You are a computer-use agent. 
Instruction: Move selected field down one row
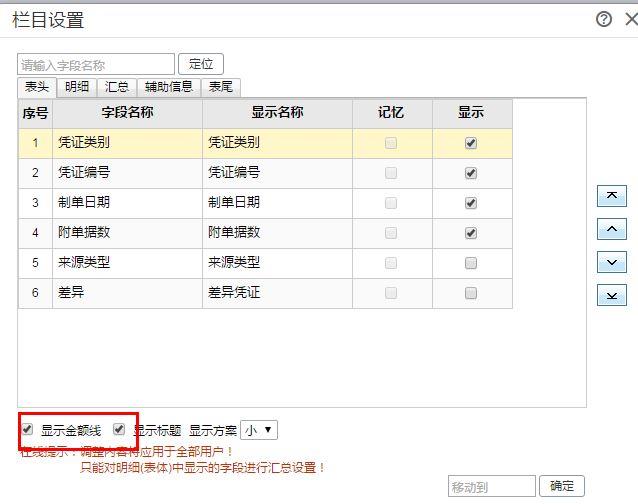tap(612, 262)
